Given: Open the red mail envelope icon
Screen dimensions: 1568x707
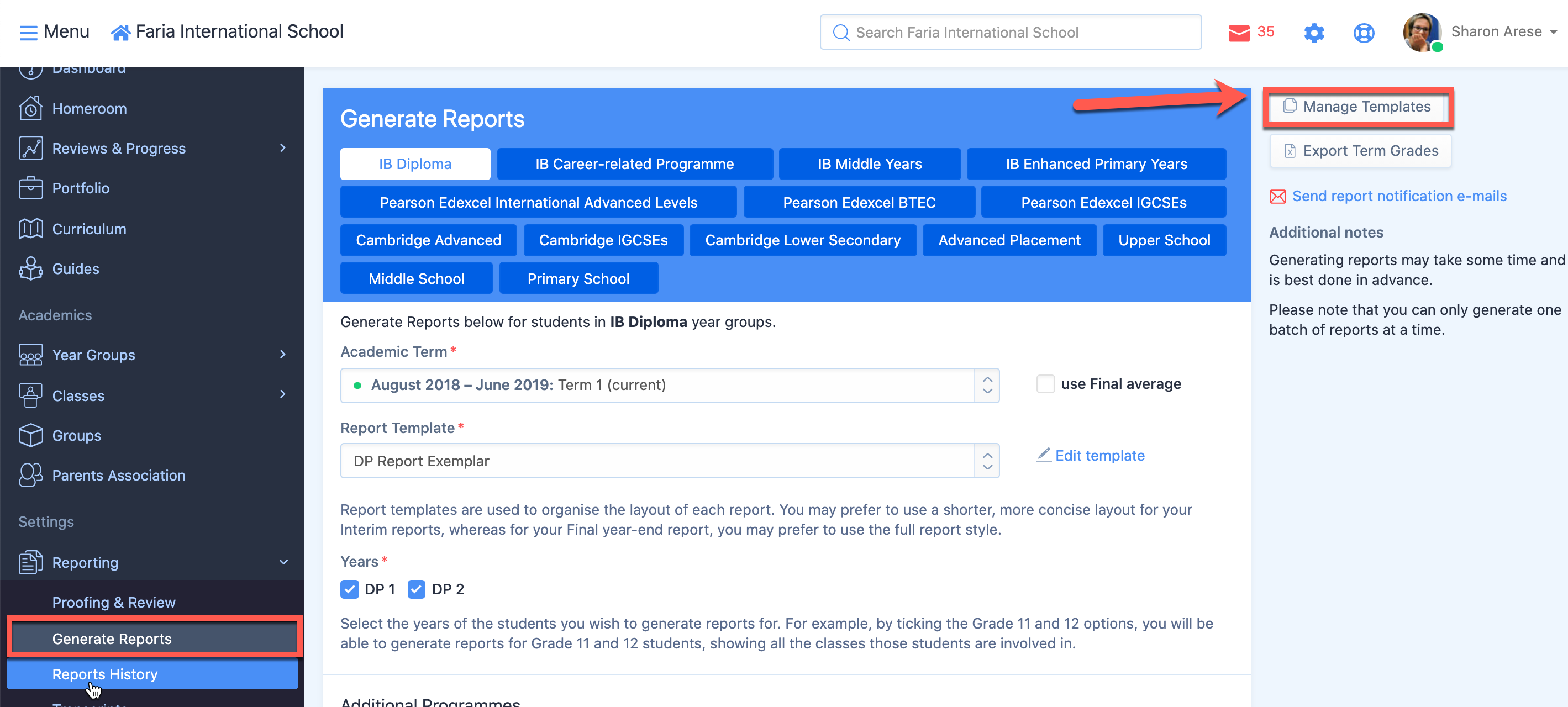Looking at the screenshot, I should [1239, 32].
